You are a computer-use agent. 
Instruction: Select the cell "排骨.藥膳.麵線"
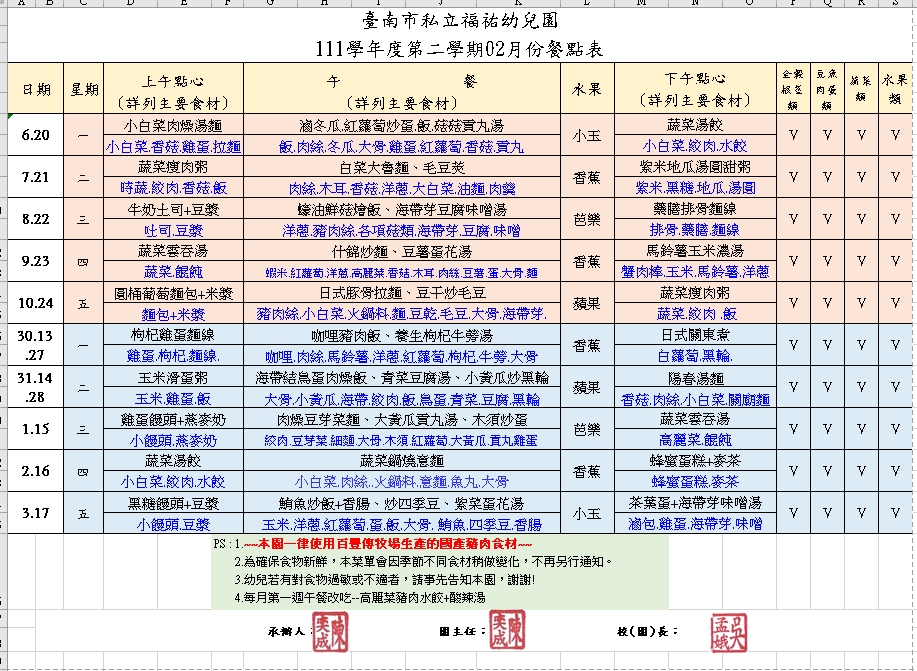(x=695, y=230)
